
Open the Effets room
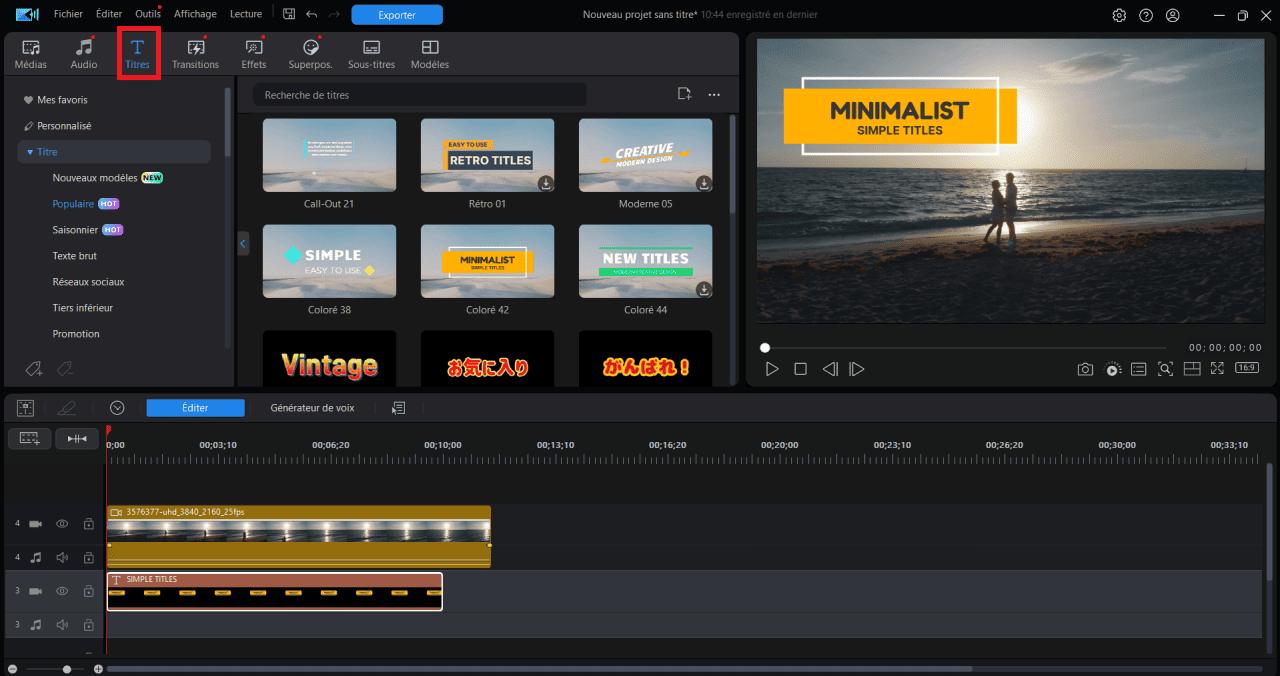coord(254,54)
